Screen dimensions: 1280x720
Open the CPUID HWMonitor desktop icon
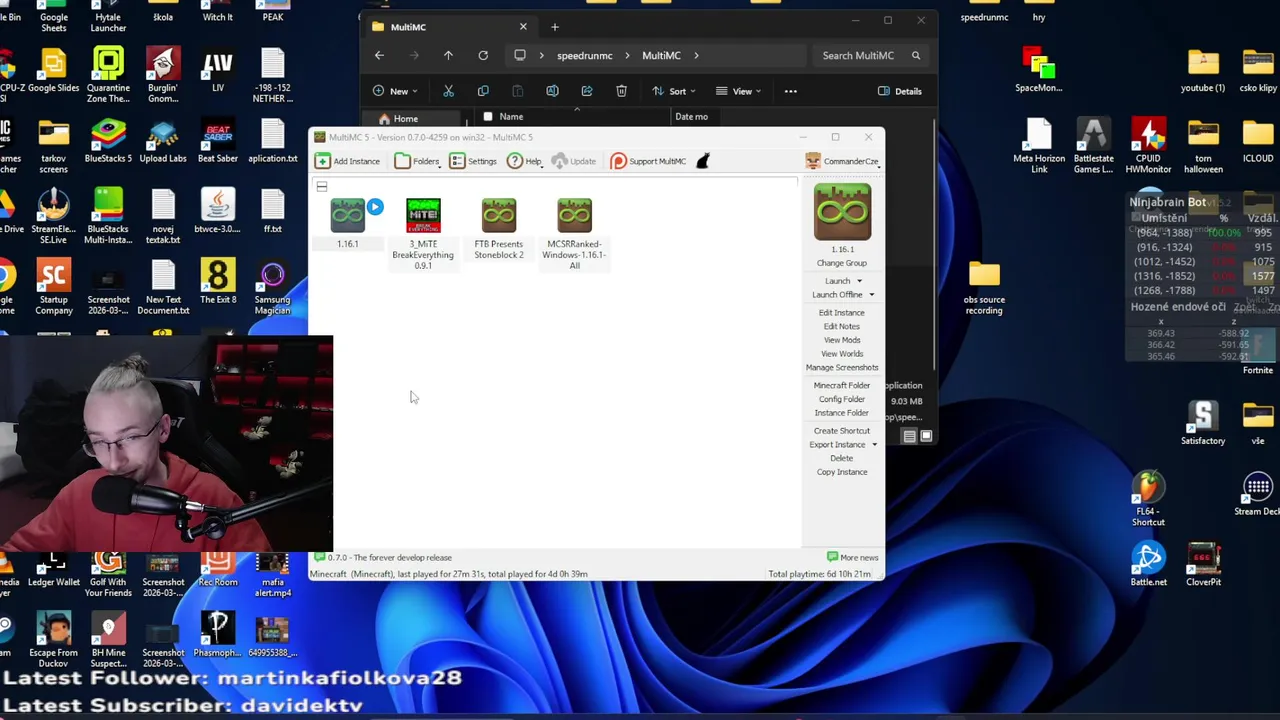tap(1148, 145)
